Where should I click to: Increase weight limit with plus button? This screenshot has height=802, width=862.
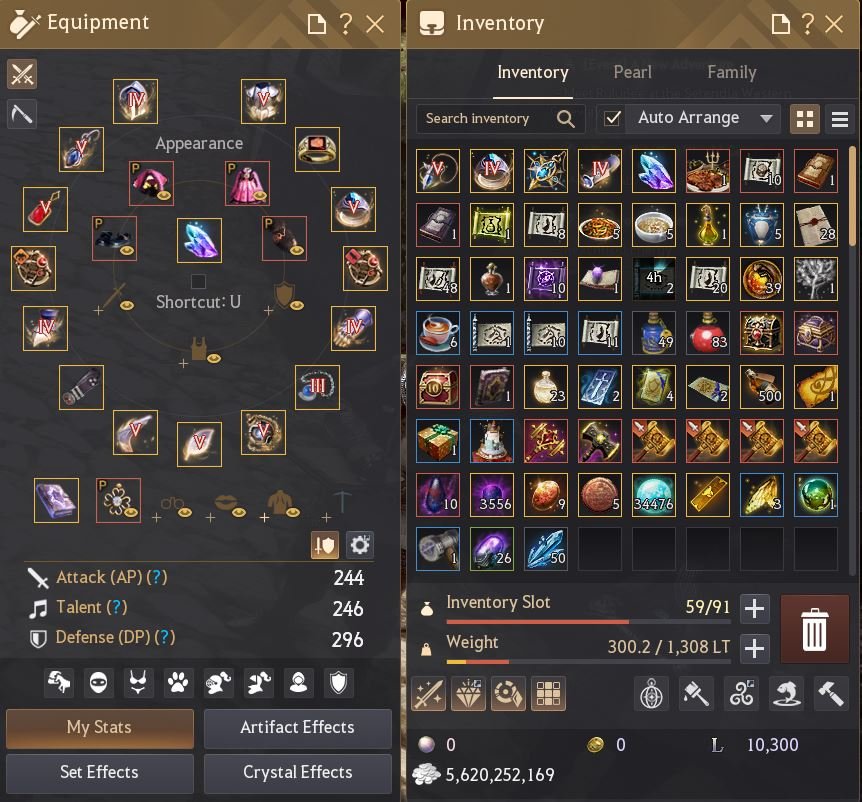click(754, 649)
